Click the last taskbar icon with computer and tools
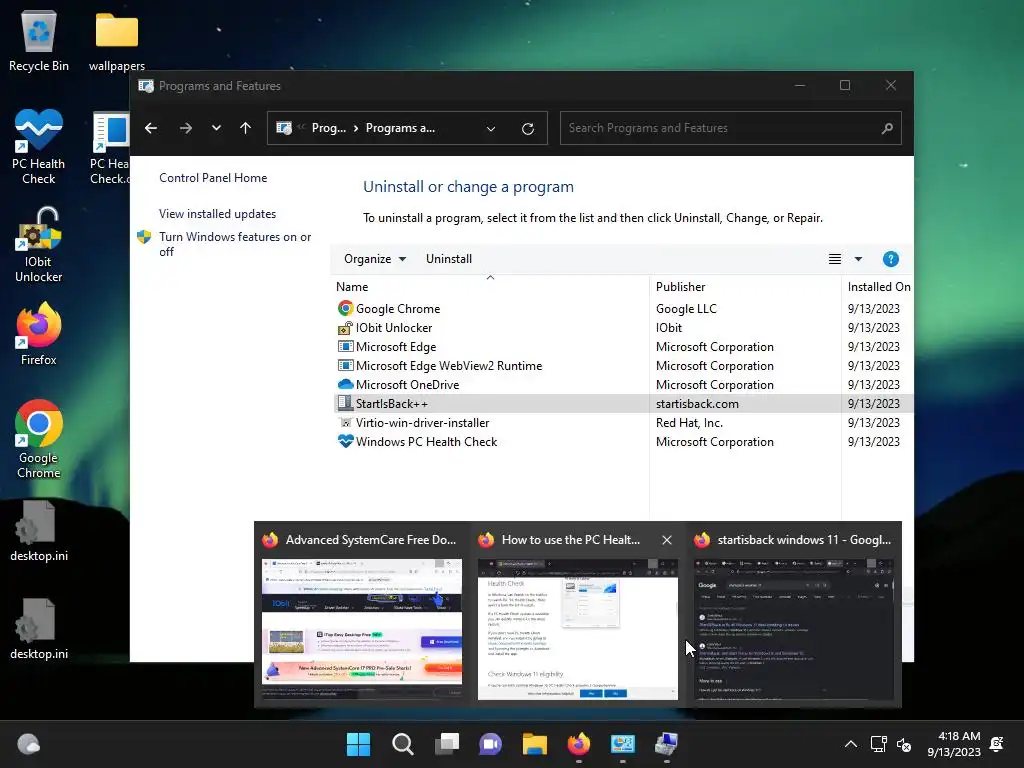Screen dimensions: 1024x768 [x=667, y=744]
